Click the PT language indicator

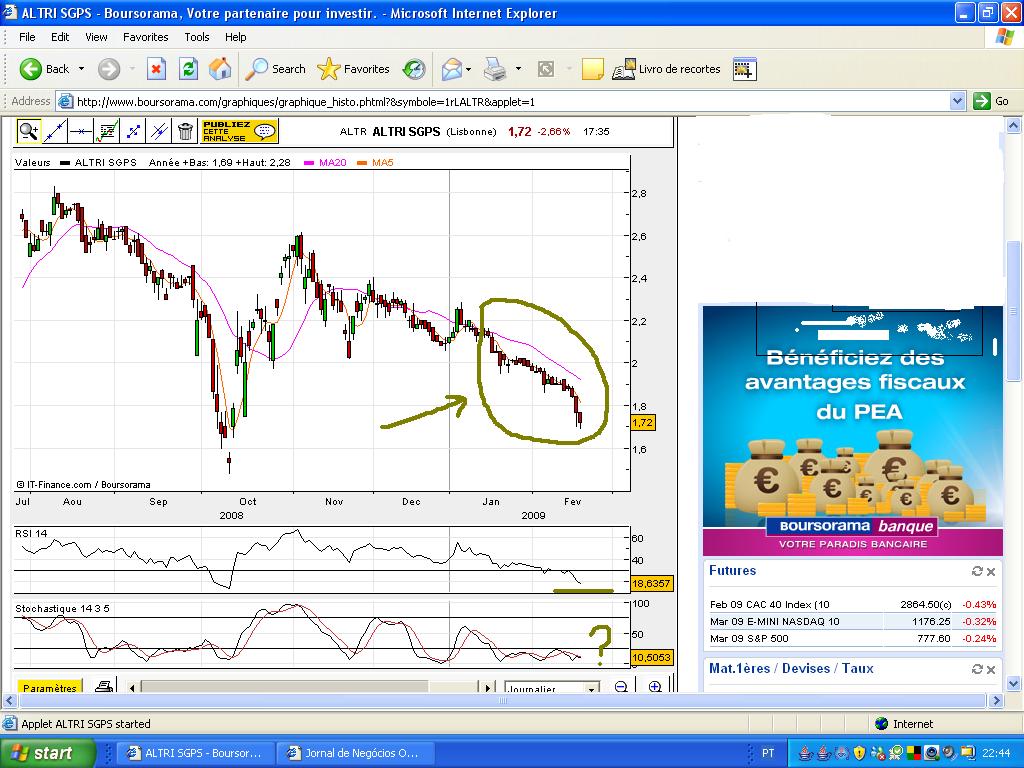pyautogui.click(x=768, y=753)
